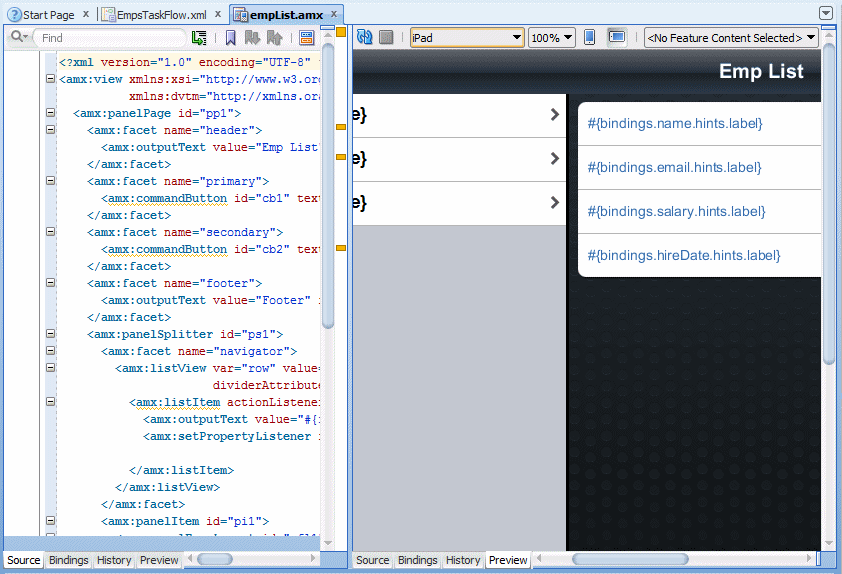Screen dimensions: 842x574
Task: Click the Refresh preview icon
Action: click(365, 38)
